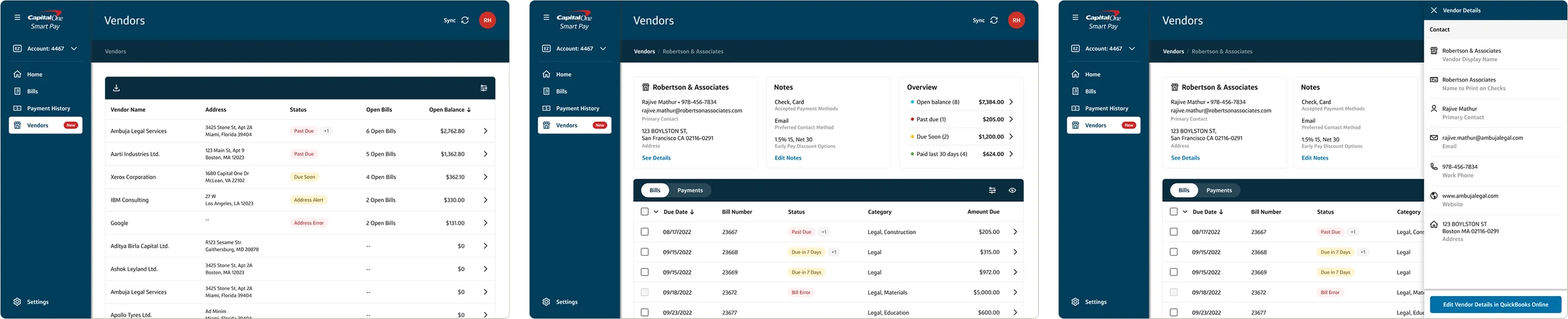Click Address Alert status on IBM Consulting row
Viewport: 1568px width, 319px height.
click(x=308, y=200)
